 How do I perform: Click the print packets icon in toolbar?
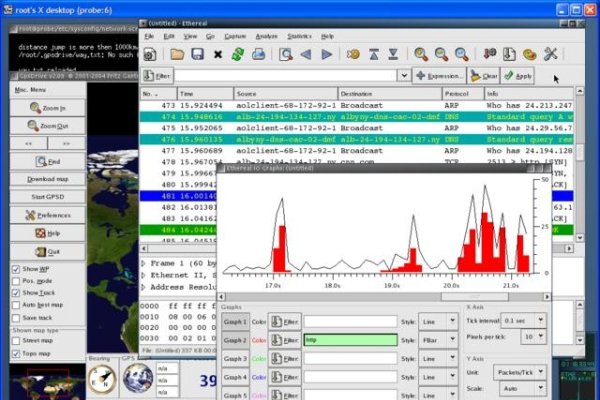(256, 54)
